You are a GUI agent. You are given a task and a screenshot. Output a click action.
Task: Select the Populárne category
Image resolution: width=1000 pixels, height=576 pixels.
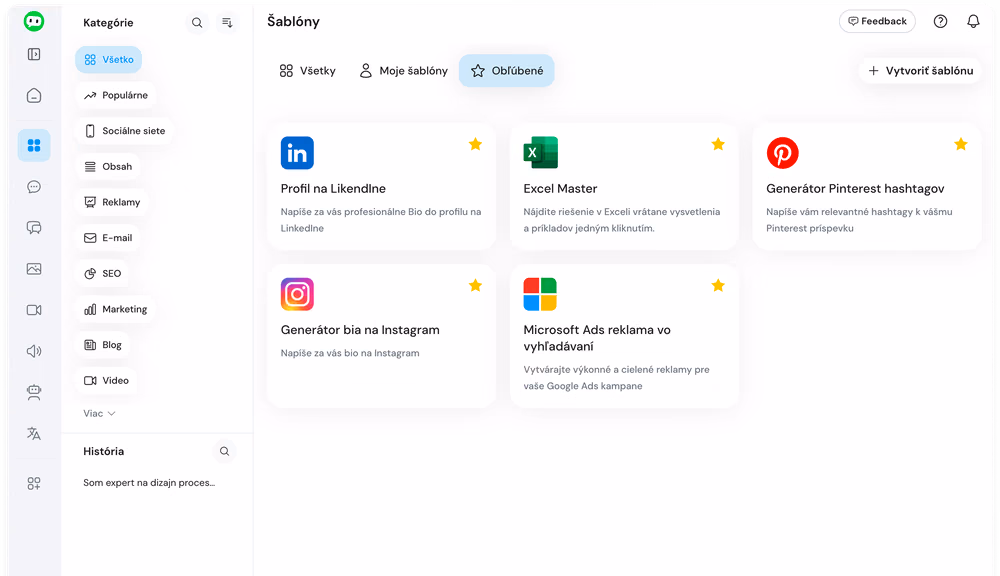[115, 95]
